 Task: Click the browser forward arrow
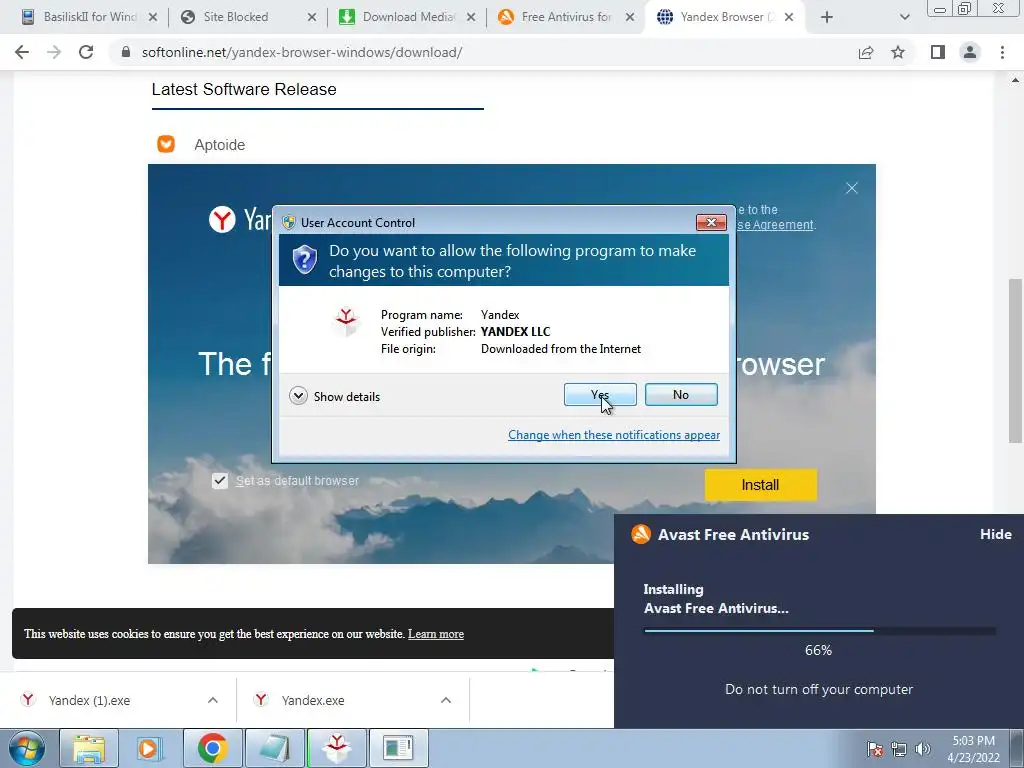(54, 52)
